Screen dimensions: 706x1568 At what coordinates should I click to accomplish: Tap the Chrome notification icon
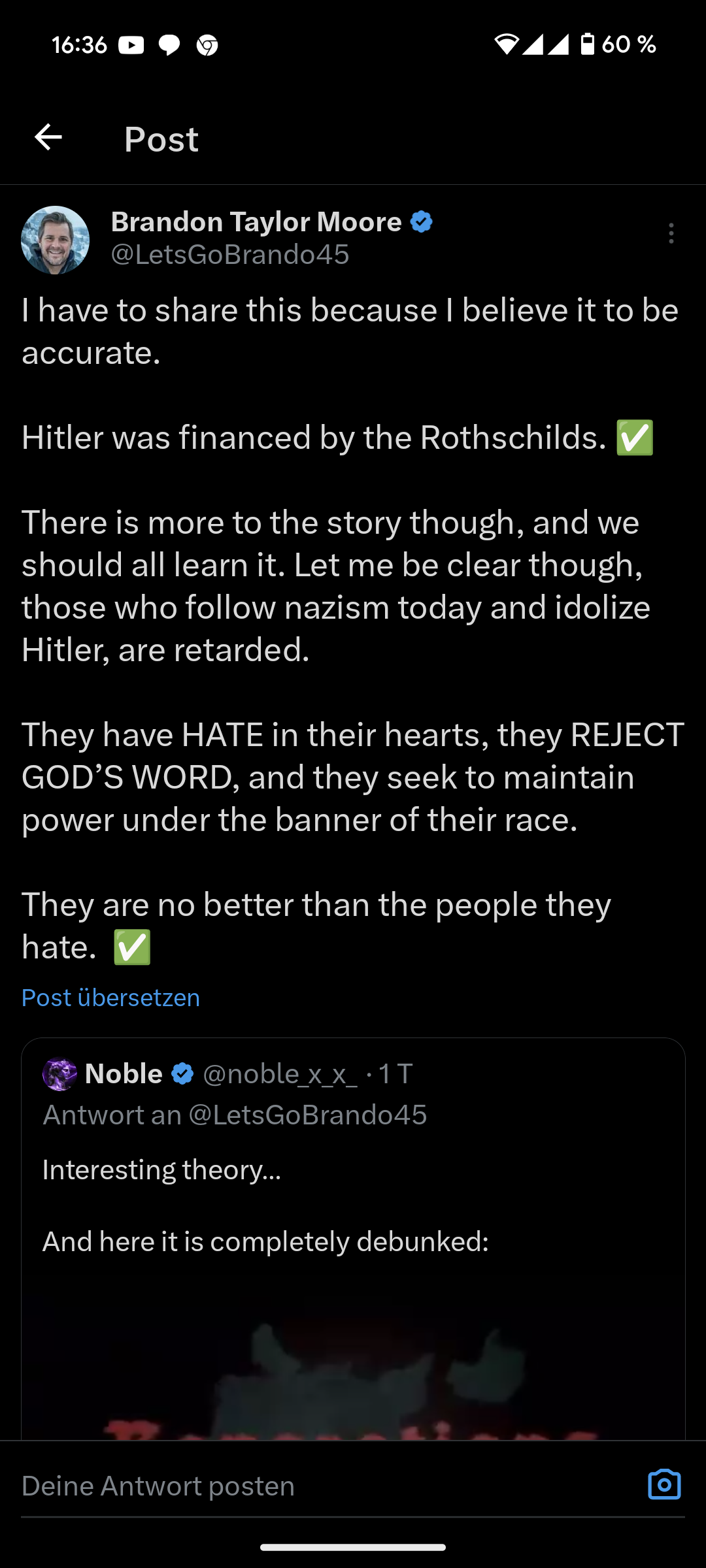pos(207,45)
